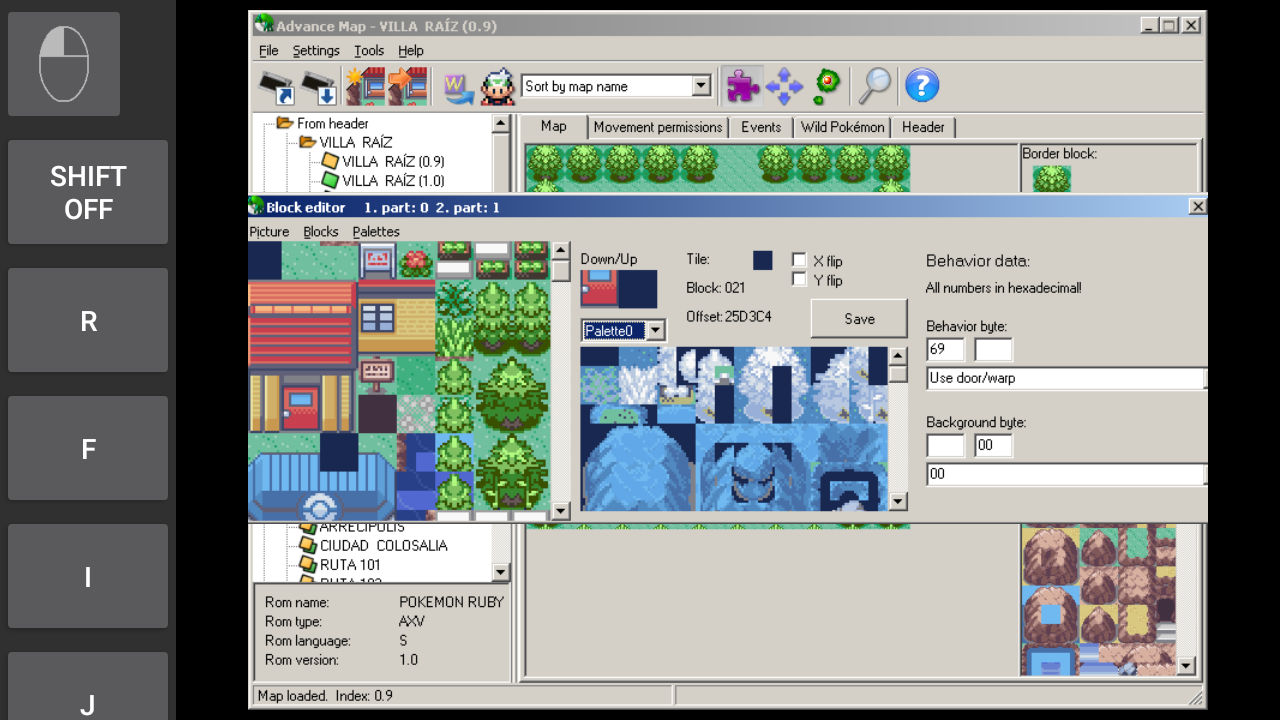Open the Tools menu
The height and width of the screenshot is (720, 1280).
click(x=368, y=50)
